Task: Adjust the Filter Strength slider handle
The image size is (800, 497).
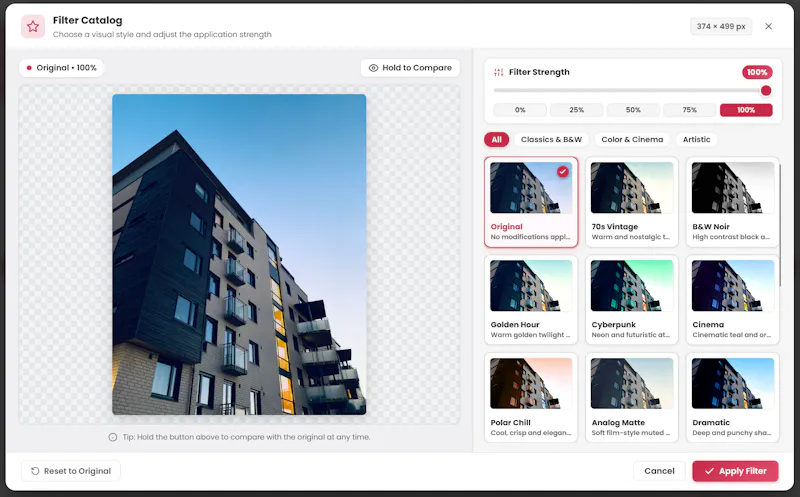Action: coord(766,91)
